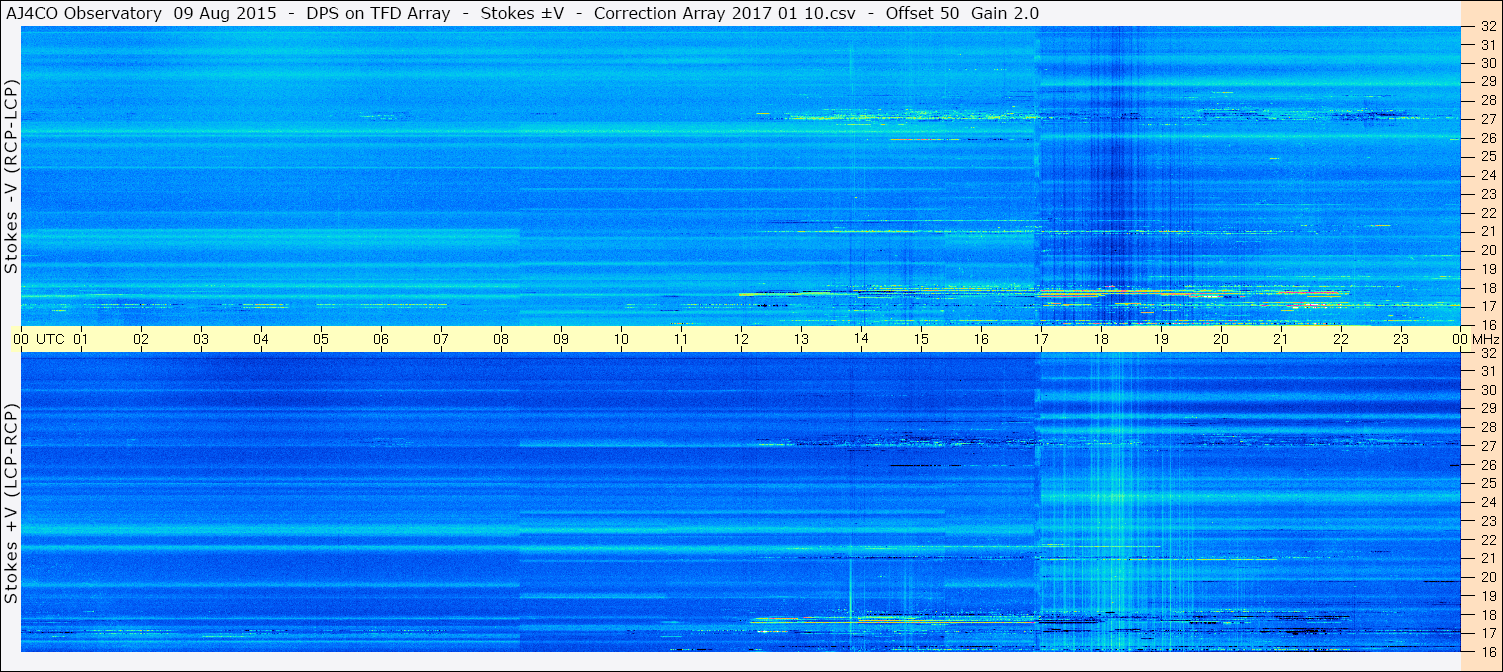The height and width of the screenshot is (672, 1503).
Task: Select the 'Offset 50' value in header
Action: pyautogui.click(x=923, y=13)
